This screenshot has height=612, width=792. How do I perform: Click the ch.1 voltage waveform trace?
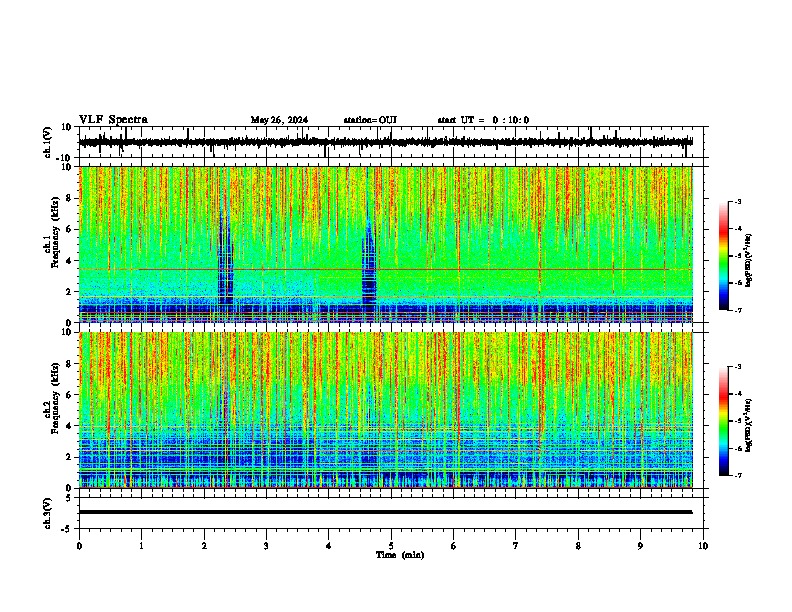385,142
